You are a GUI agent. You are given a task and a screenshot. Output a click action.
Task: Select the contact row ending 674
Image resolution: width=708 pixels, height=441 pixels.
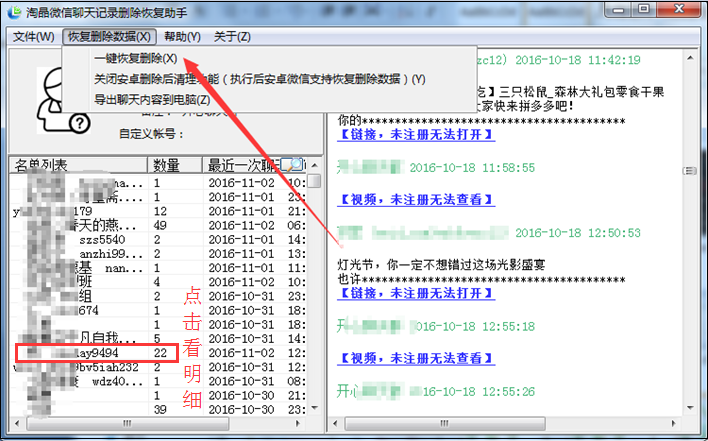tap(158, 310)
